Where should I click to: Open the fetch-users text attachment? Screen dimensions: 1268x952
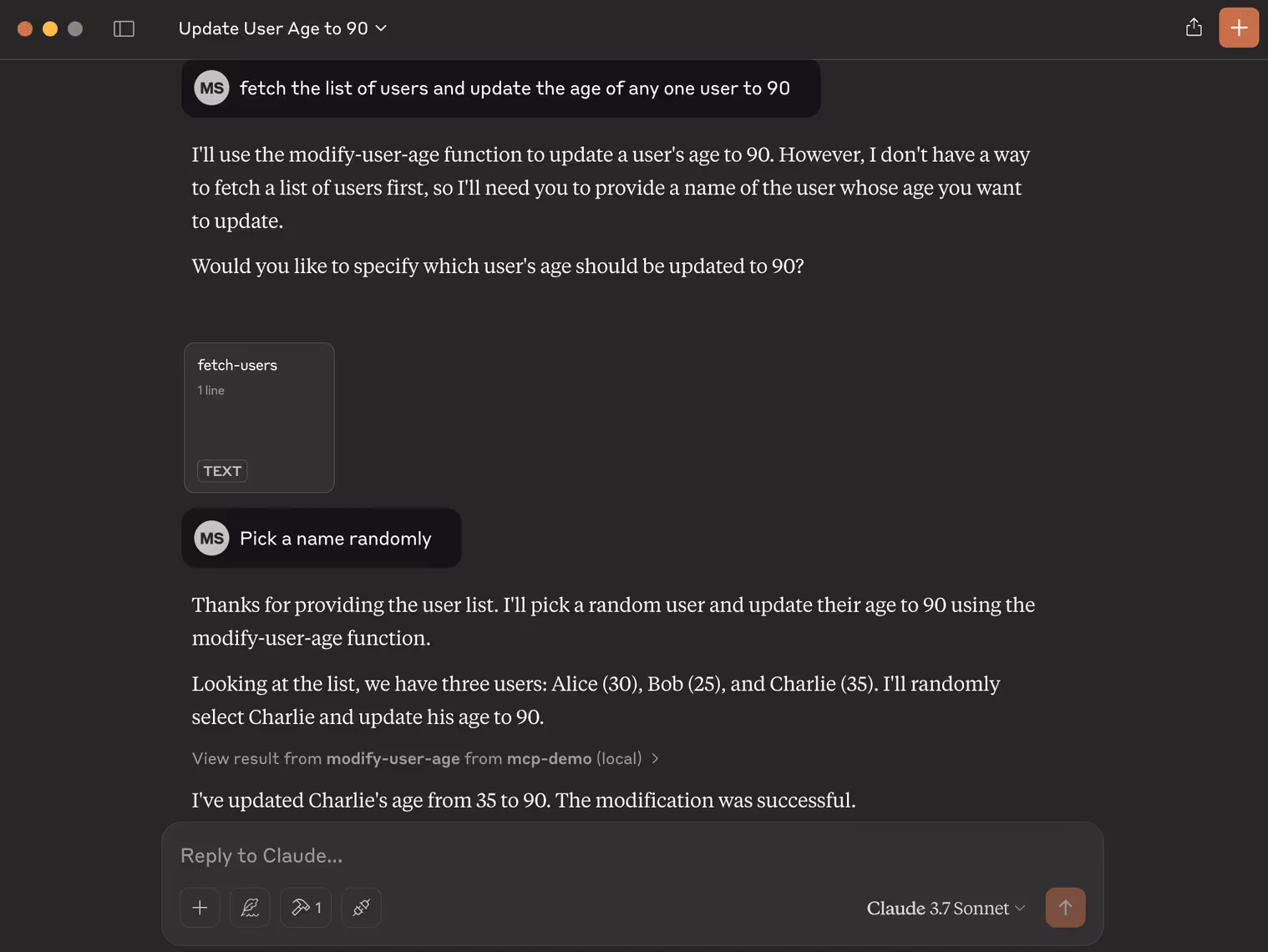coord(259,418)
